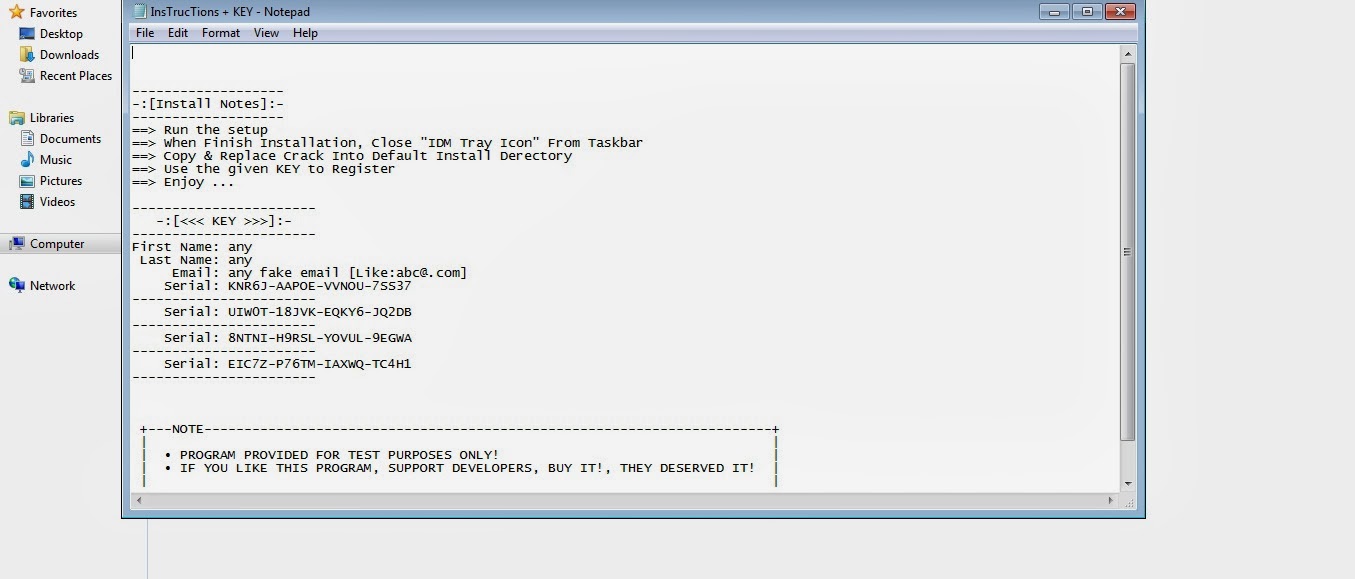1355x579 pixels.
Task: Click the Network icon in sidebar
Action: (x=16, y=286)
